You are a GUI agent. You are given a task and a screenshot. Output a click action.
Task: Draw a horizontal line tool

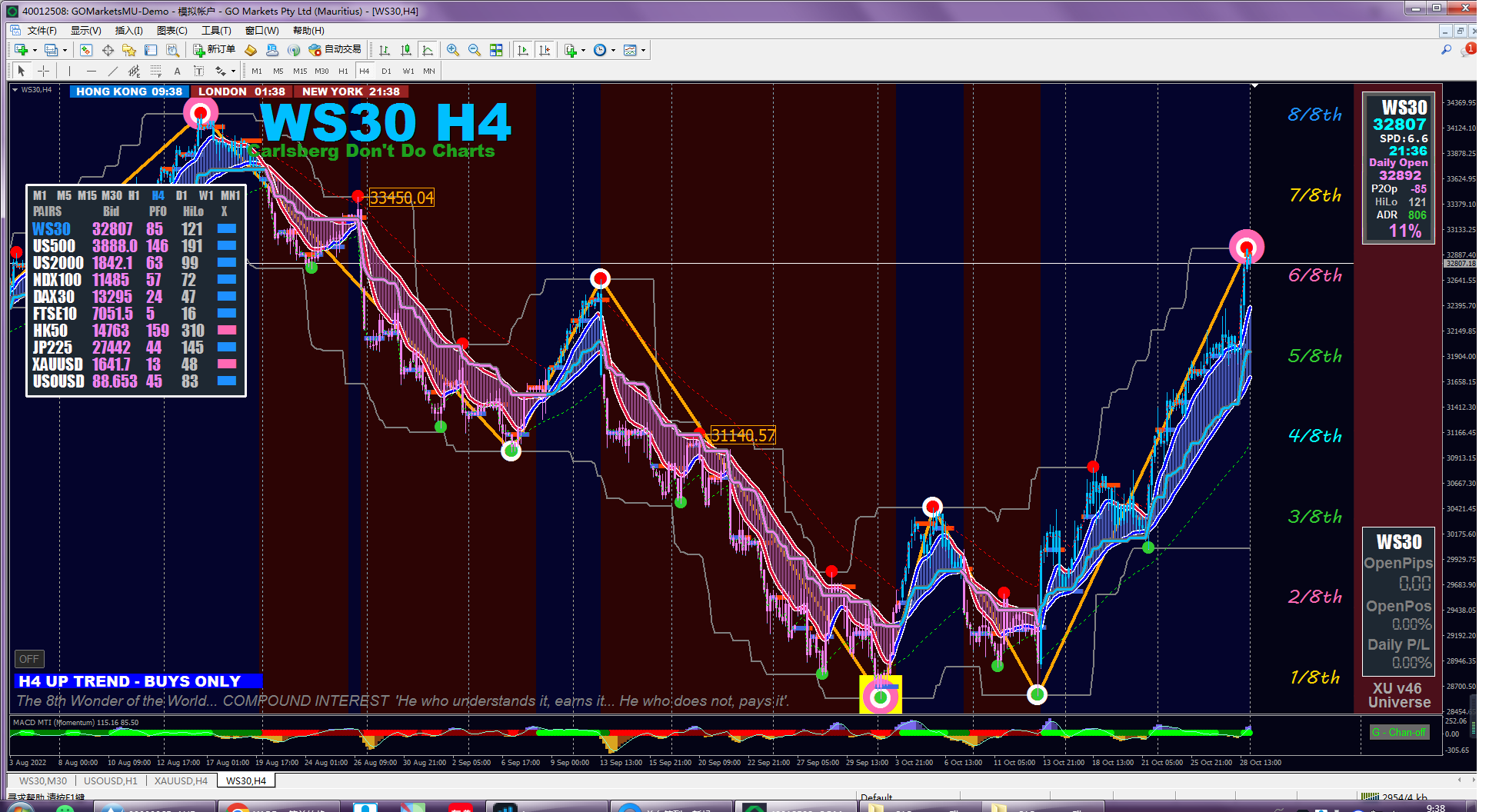[x=92, y=71]
